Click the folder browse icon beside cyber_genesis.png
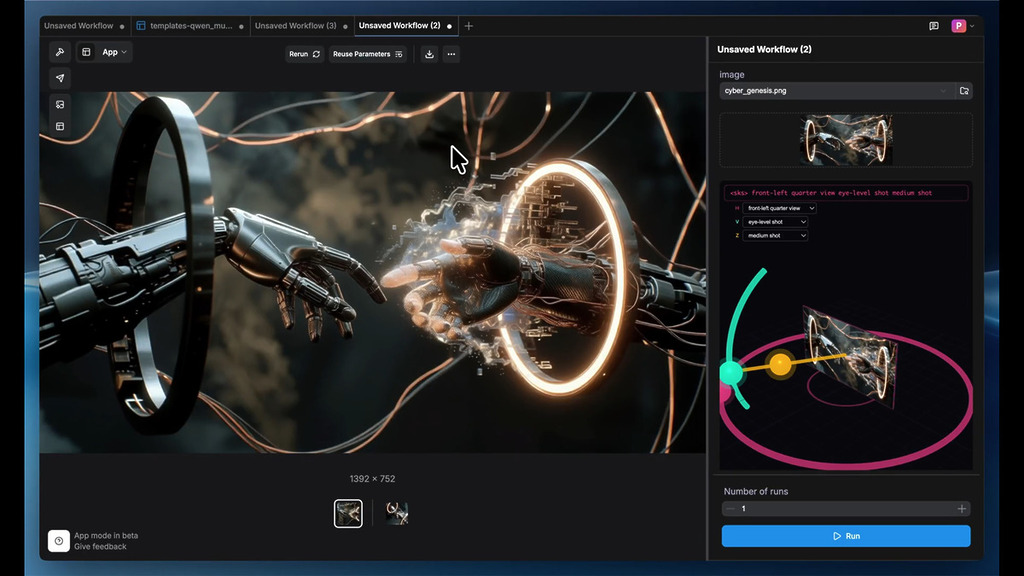 click(964, 91)
